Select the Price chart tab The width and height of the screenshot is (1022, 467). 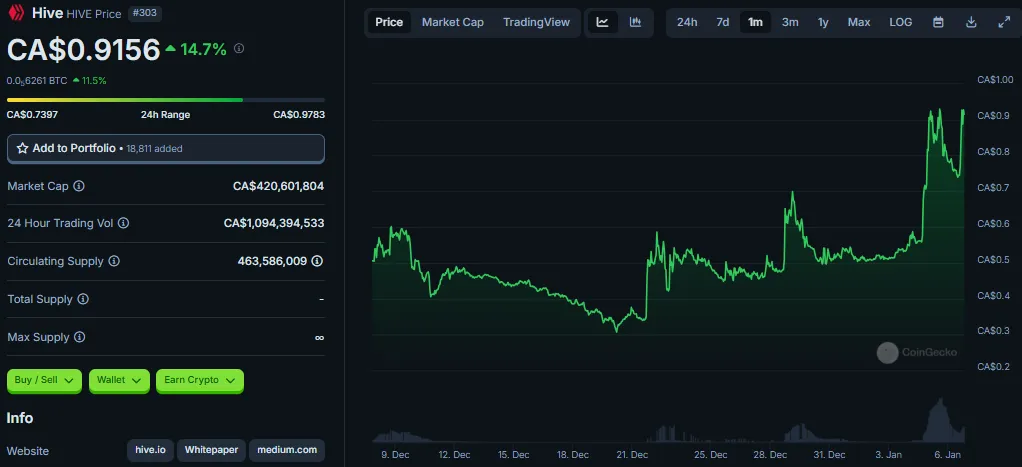(389, 22)
